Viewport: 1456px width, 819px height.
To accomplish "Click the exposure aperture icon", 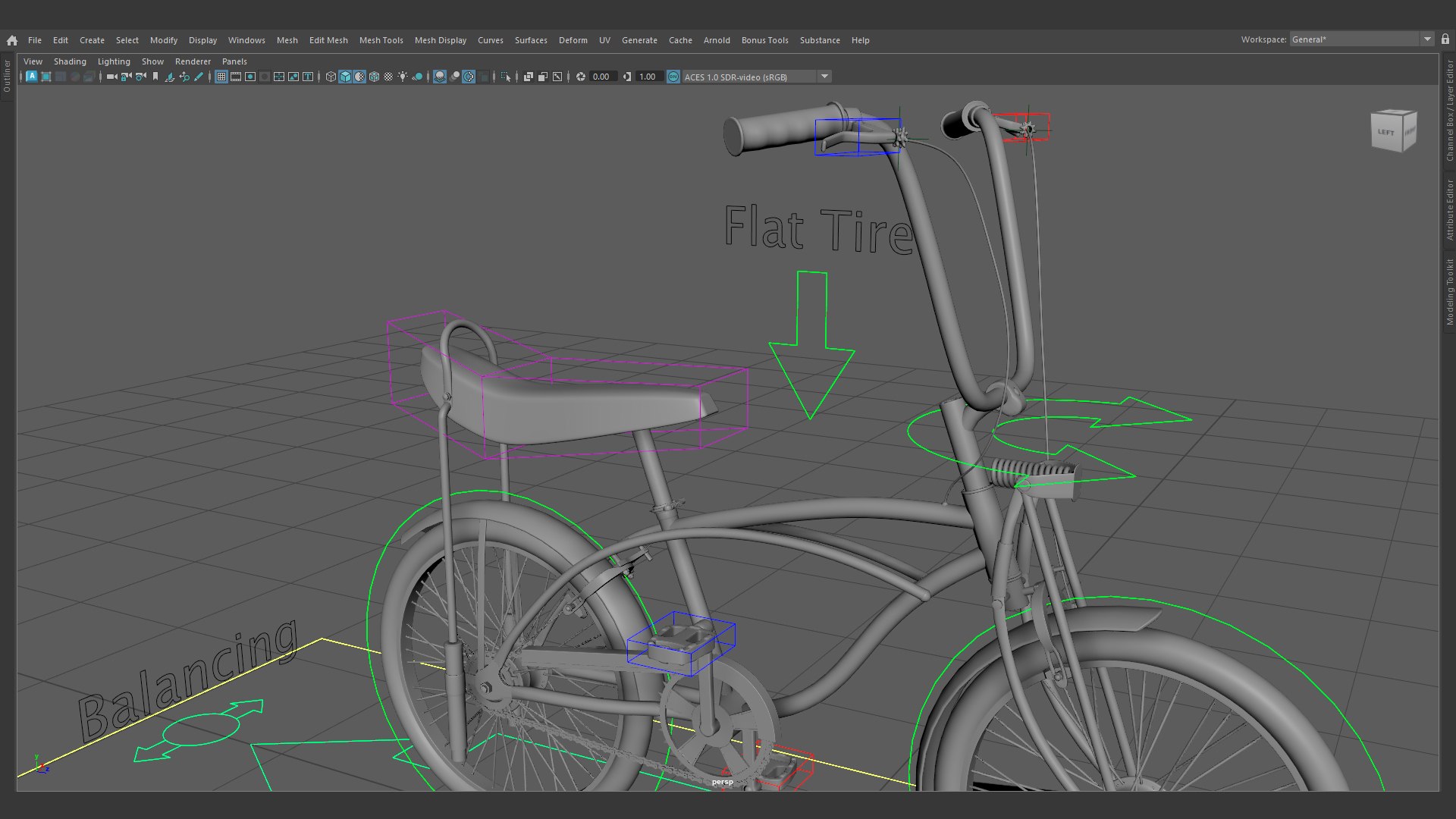I will pyautogui.click(x=581, y=77).
